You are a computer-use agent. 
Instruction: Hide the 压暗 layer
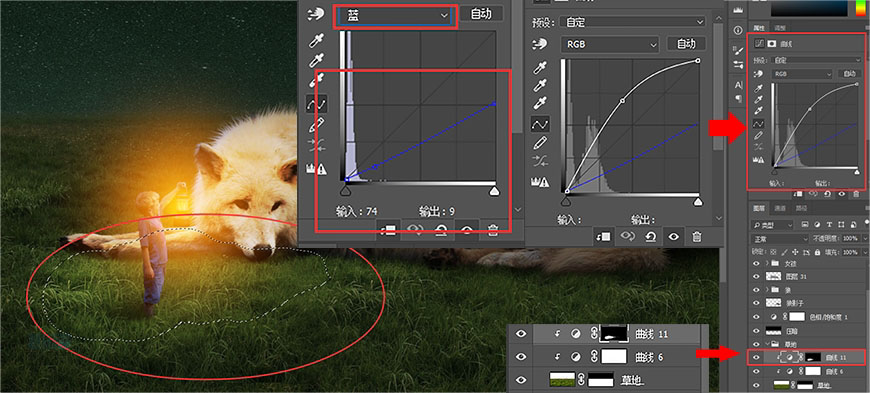pos(756,331)
